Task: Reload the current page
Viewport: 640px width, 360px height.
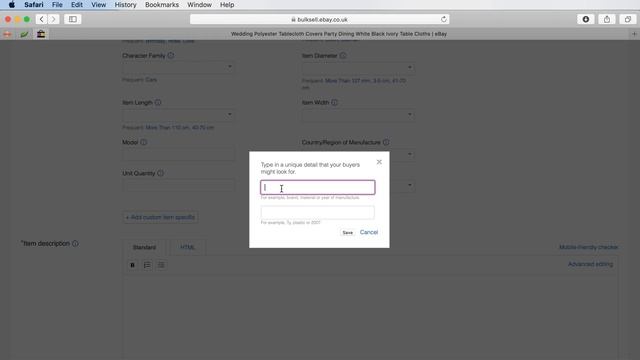Action: pyautogui.click(x=444, y=19)
